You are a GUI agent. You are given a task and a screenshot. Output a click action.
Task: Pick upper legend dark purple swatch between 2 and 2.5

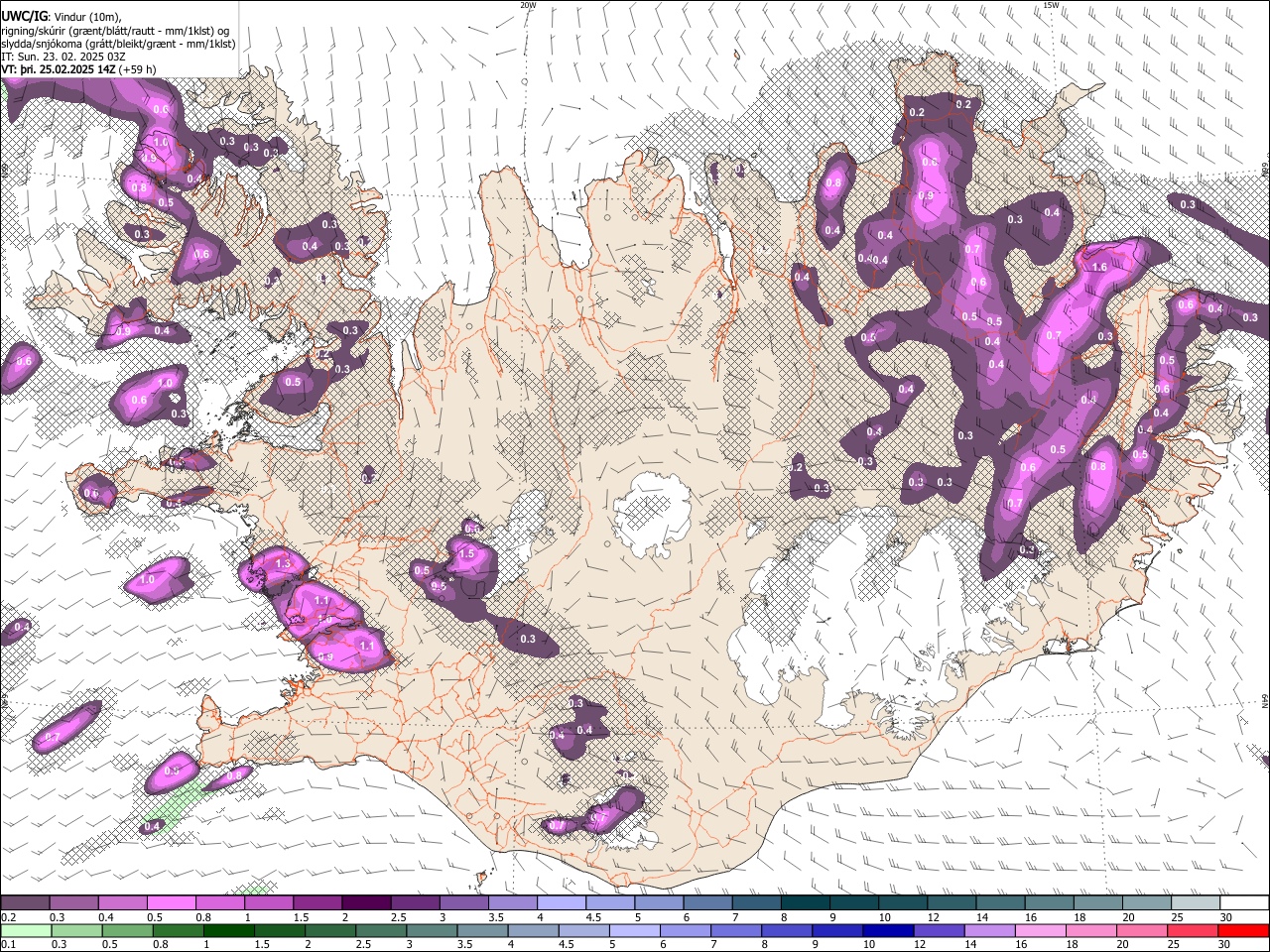click(x=366, y=903)
